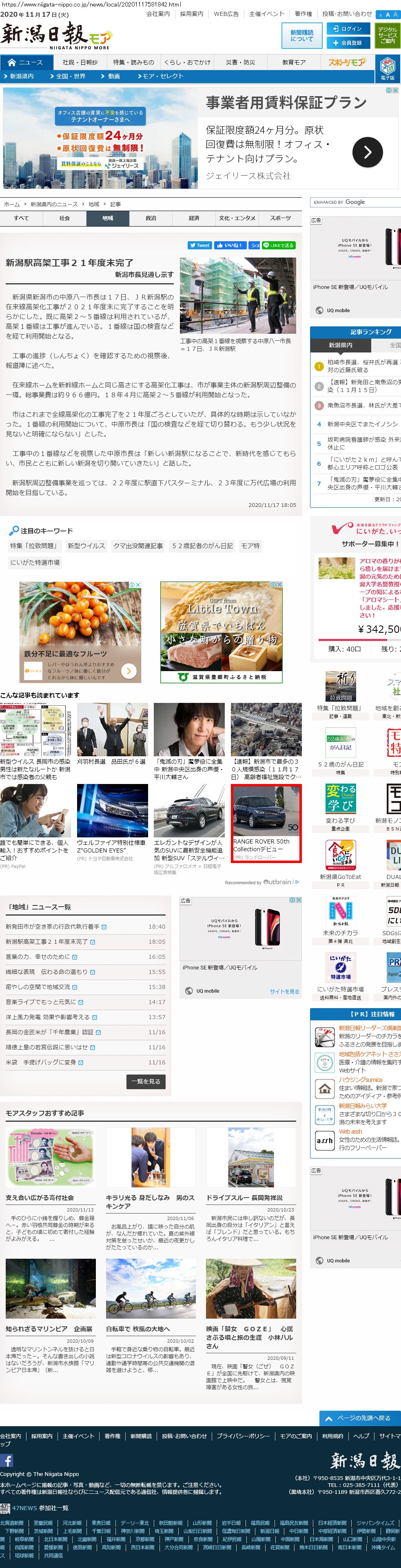Click the arrow button on banner ad
This screenshot has height=1568, width=401.
click(x=367, y=152)
